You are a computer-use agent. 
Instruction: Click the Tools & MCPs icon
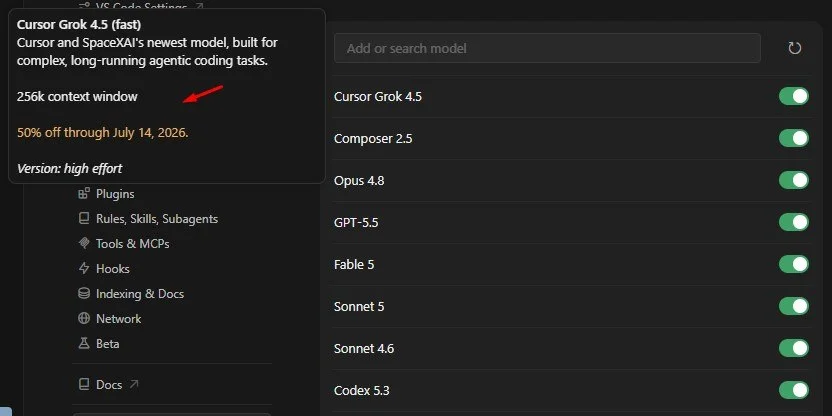point(84,244)
